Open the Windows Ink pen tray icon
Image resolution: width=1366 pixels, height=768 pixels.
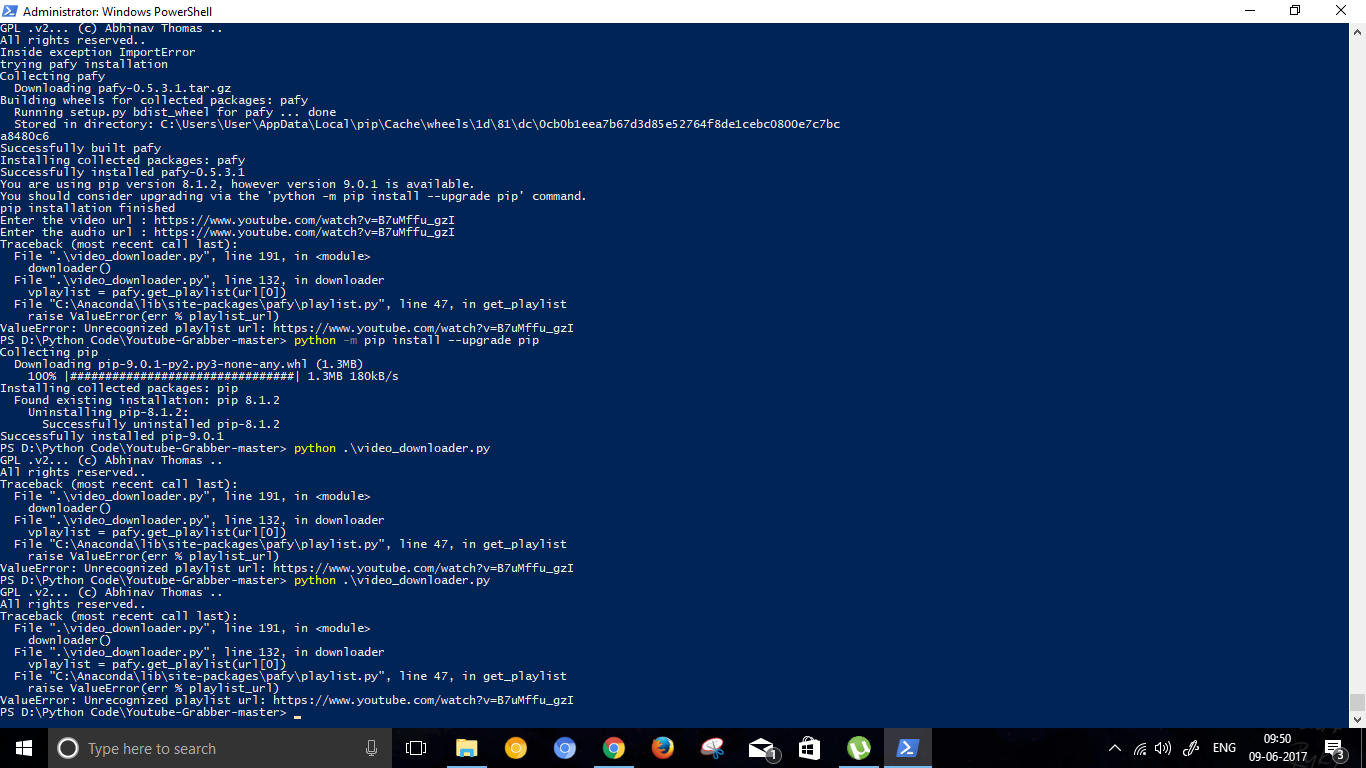[x=1191, y=748]
